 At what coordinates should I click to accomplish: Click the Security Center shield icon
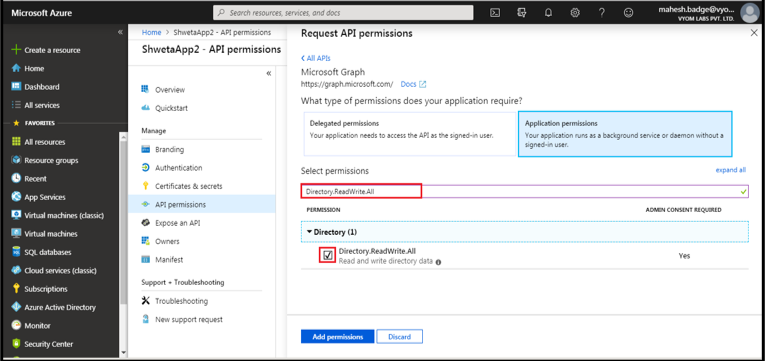16,344
